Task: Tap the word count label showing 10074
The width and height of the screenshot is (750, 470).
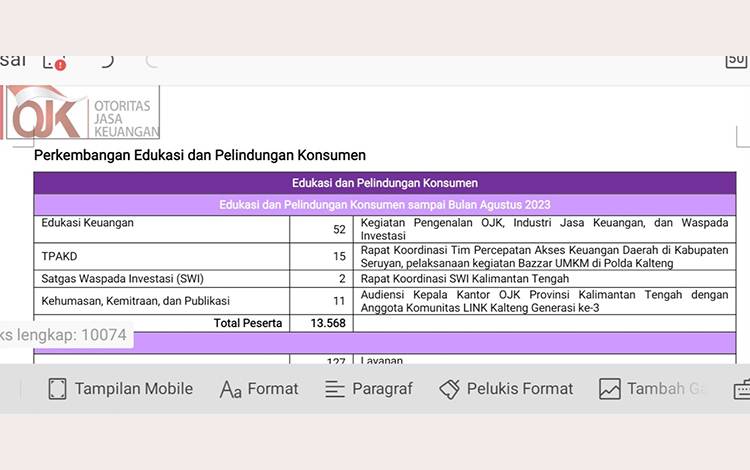Action: coord(64,335)
